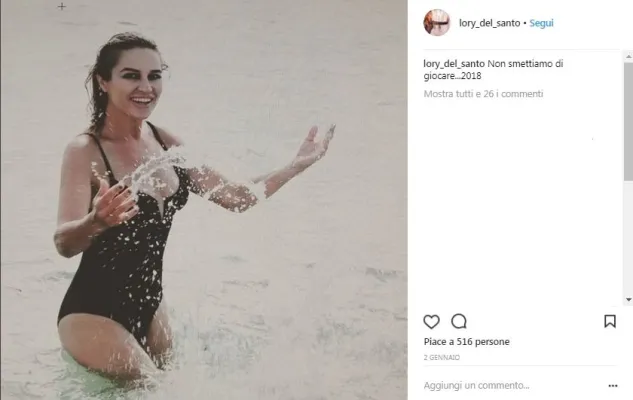Open the three-dot more options menu

click(612, 386)
